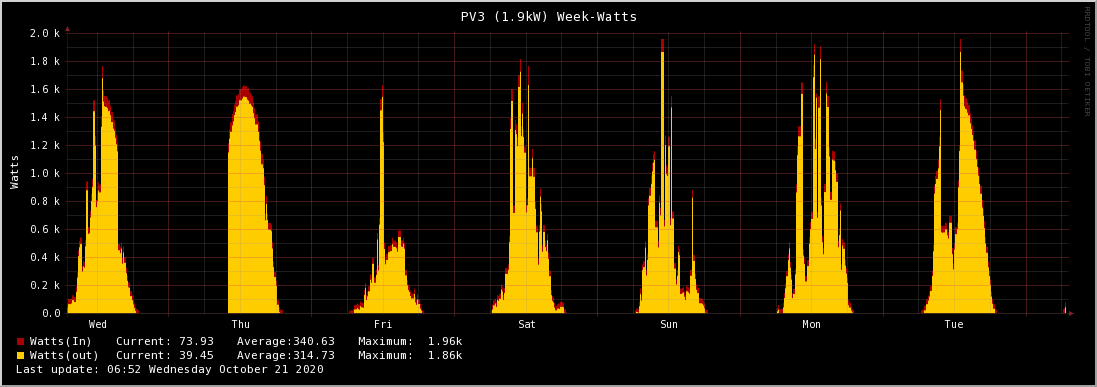1097x387 pixels.
Task: Click the Sun label on the x-axis
Action: pos(669,325)
